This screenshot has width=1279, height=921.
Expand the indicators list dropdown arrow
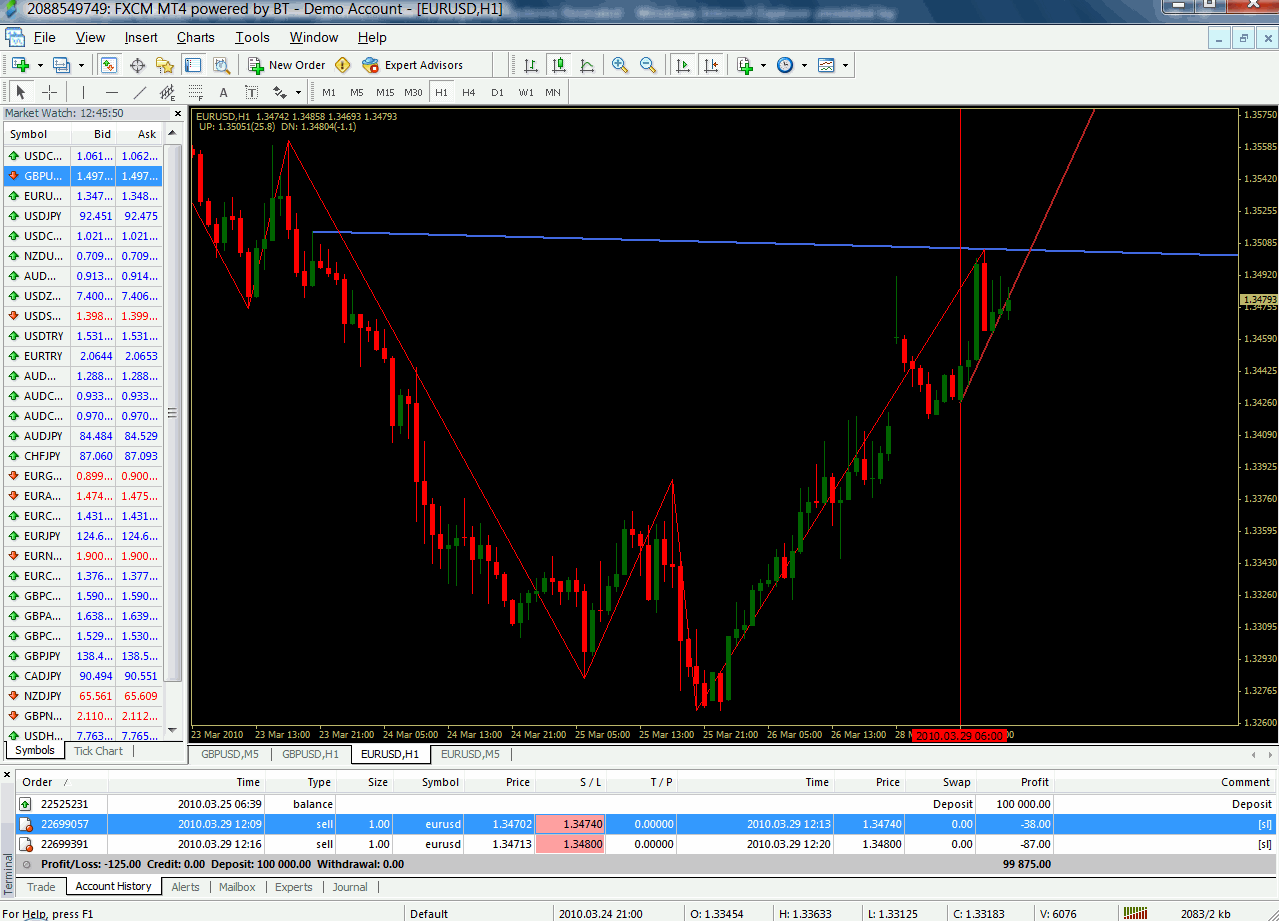pyautogui.click(x=763, y=65)
